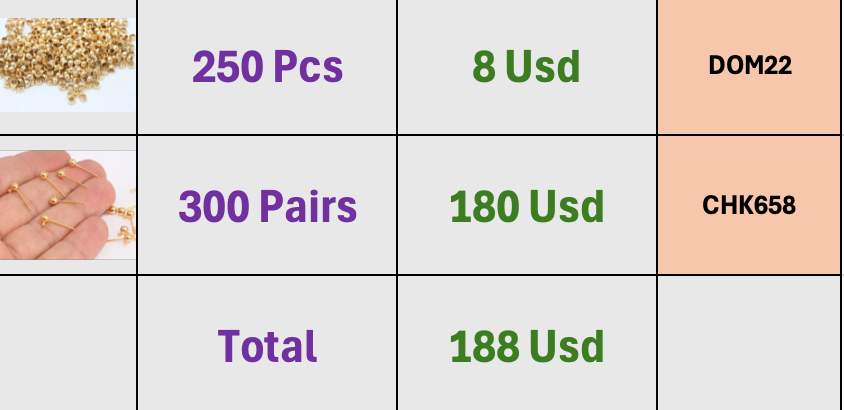Screen dimensions: 844x410
Task: Click the number 250 in purple
Action: [228, 67]
